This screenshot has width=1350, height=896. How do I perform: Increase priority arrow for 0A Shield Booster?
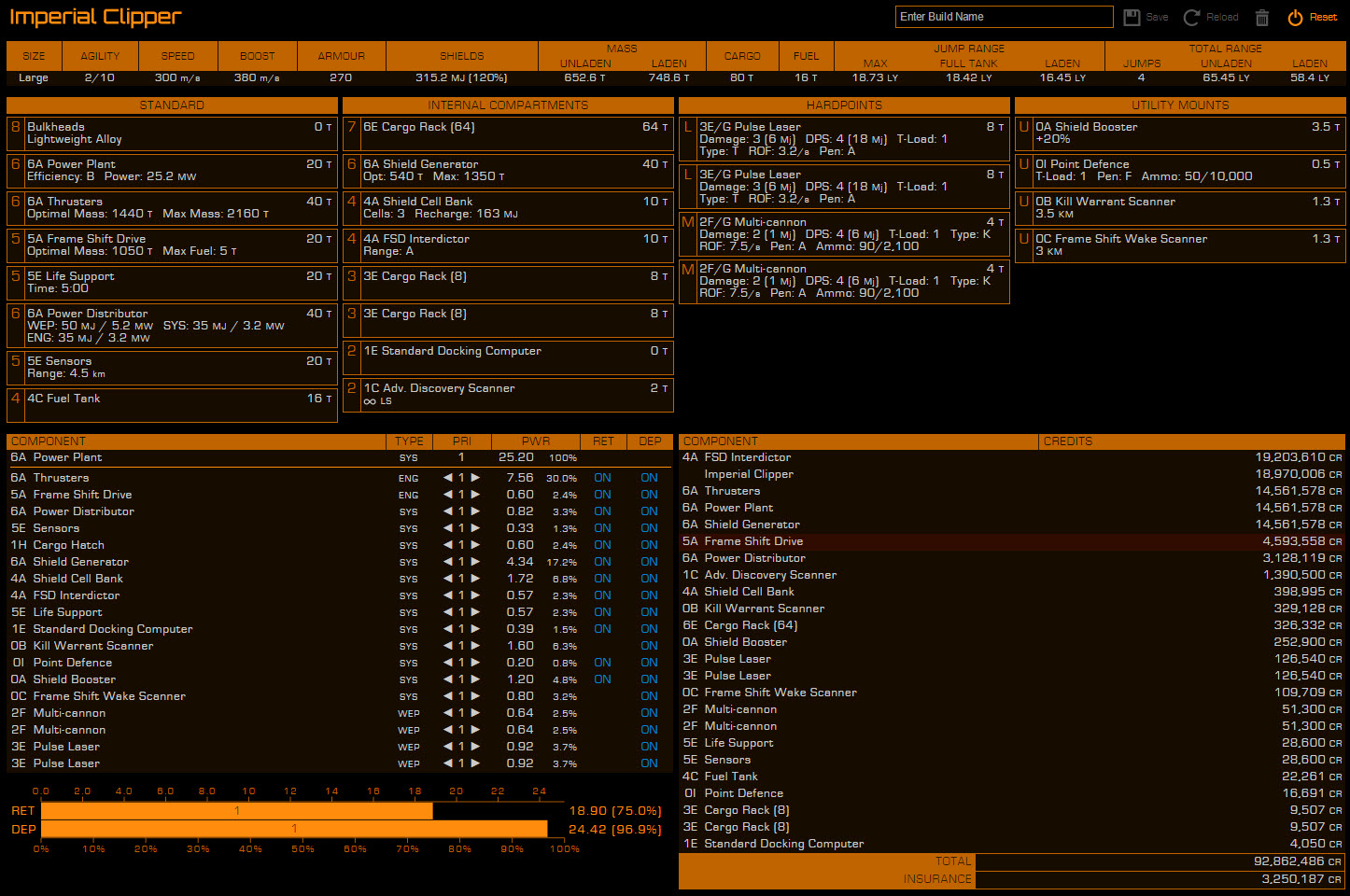point(475,679)
